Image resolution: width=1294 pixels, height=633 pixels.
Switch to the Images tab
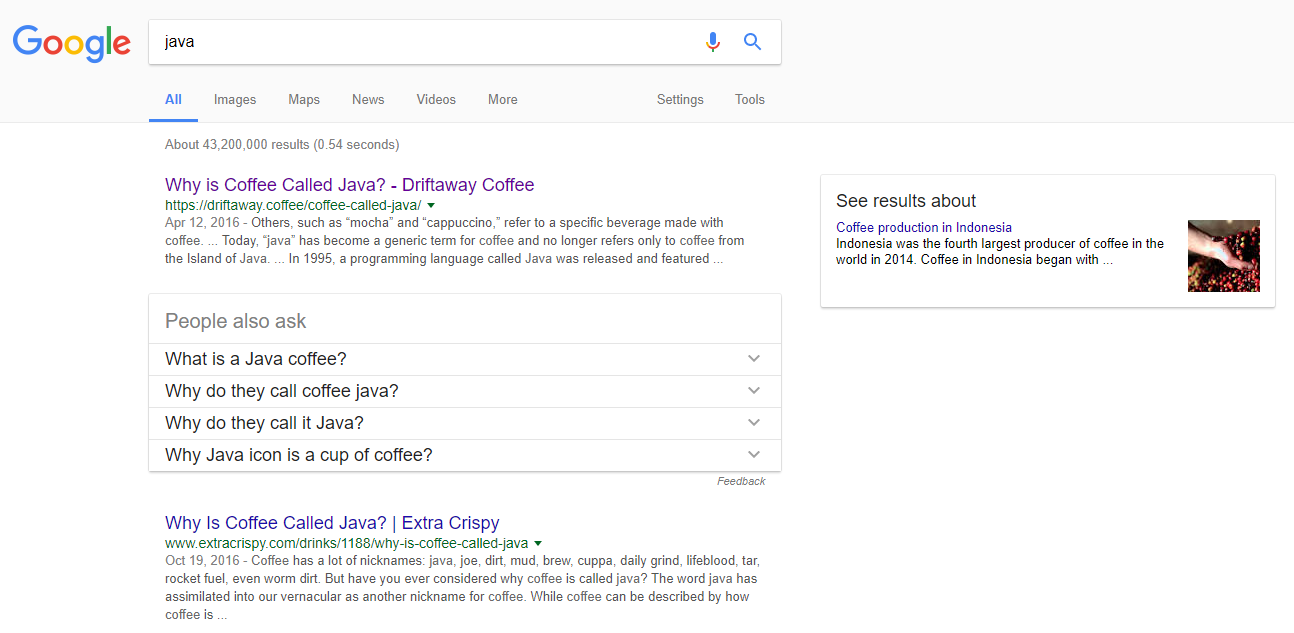[235, 100]
